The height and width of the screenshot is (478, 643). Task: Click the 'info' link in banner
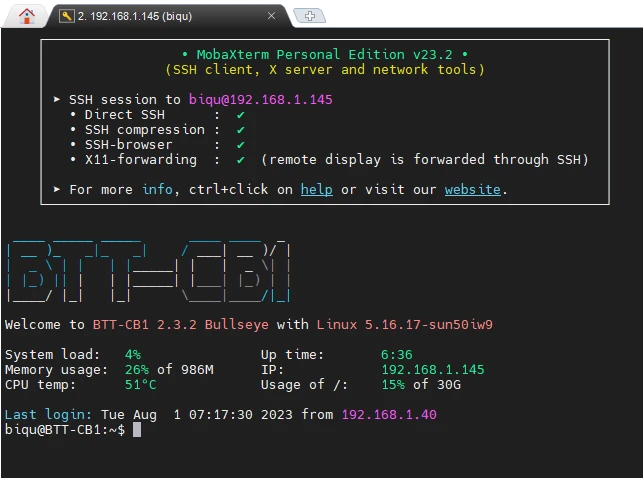point(157,189)
